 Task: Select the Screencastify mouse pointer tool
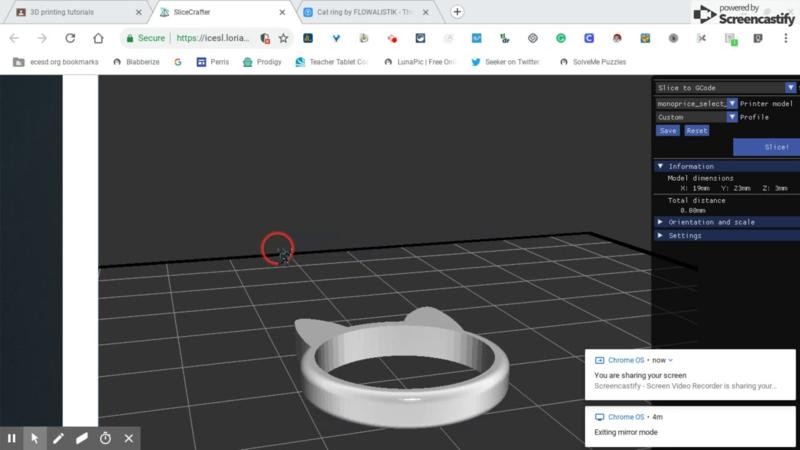tap(35, 438)
